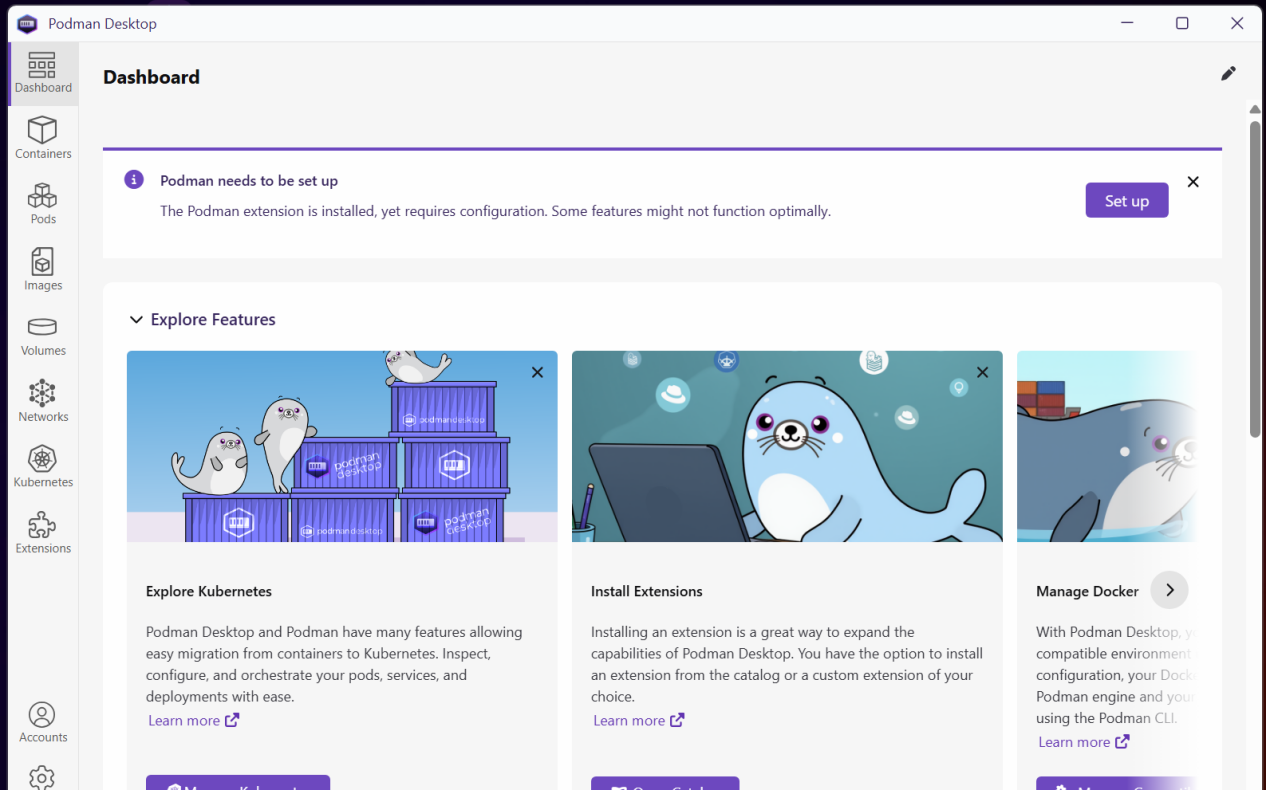The image size is (1266, 790).
Task: Go to the Pods page
Action: [43, 203]
